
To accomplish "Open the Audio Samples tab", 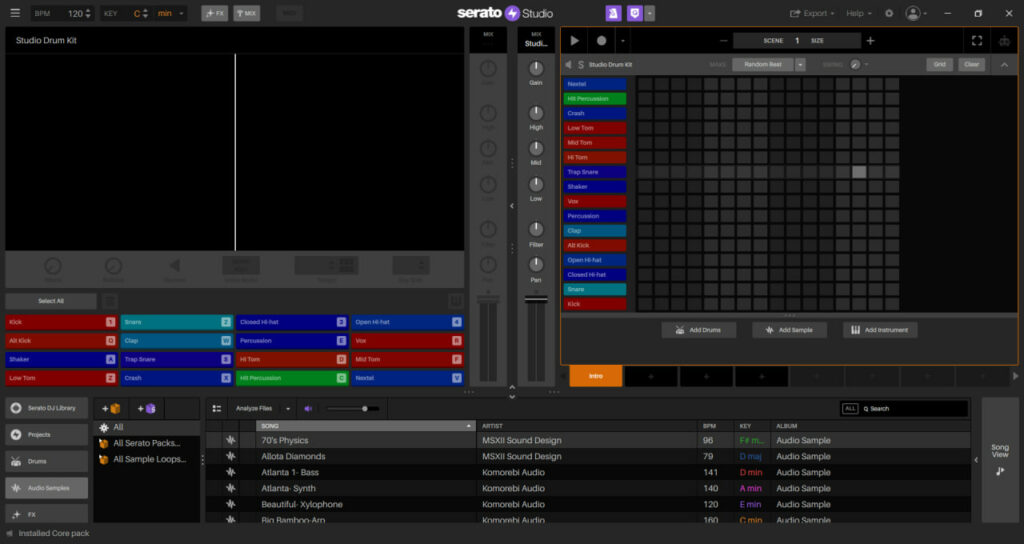I will [x=46, y=488].
